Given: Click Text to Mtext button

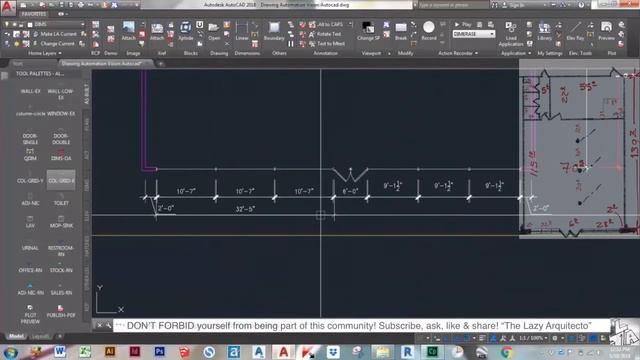Looking at the screenshot, I should click(327, 43).
